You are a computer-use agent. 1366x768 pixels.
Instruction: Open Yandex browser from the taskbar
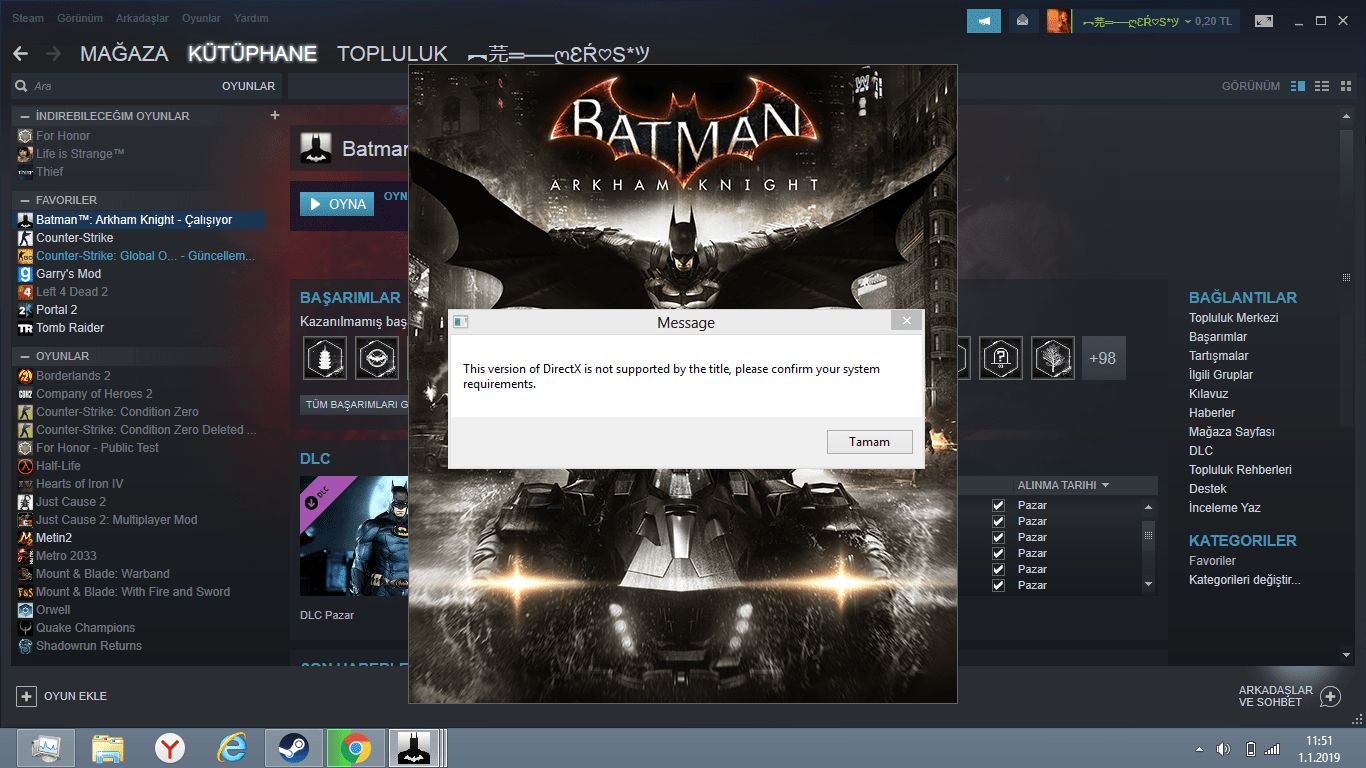click(x=170, y=747)
